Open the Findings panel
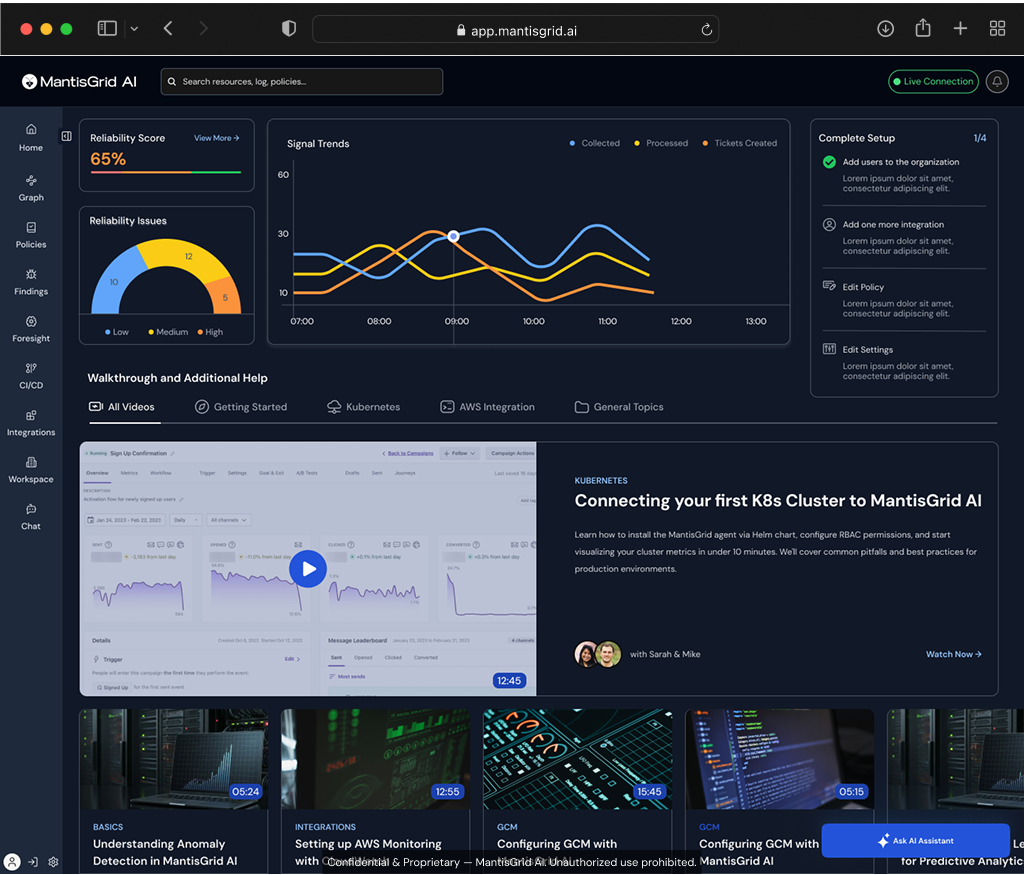 30,283
